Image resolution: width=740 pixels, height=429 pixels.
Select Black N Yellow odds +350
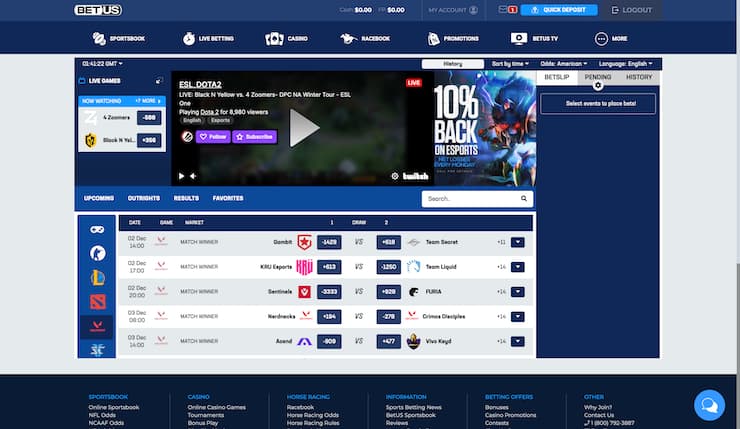(149, 140)
